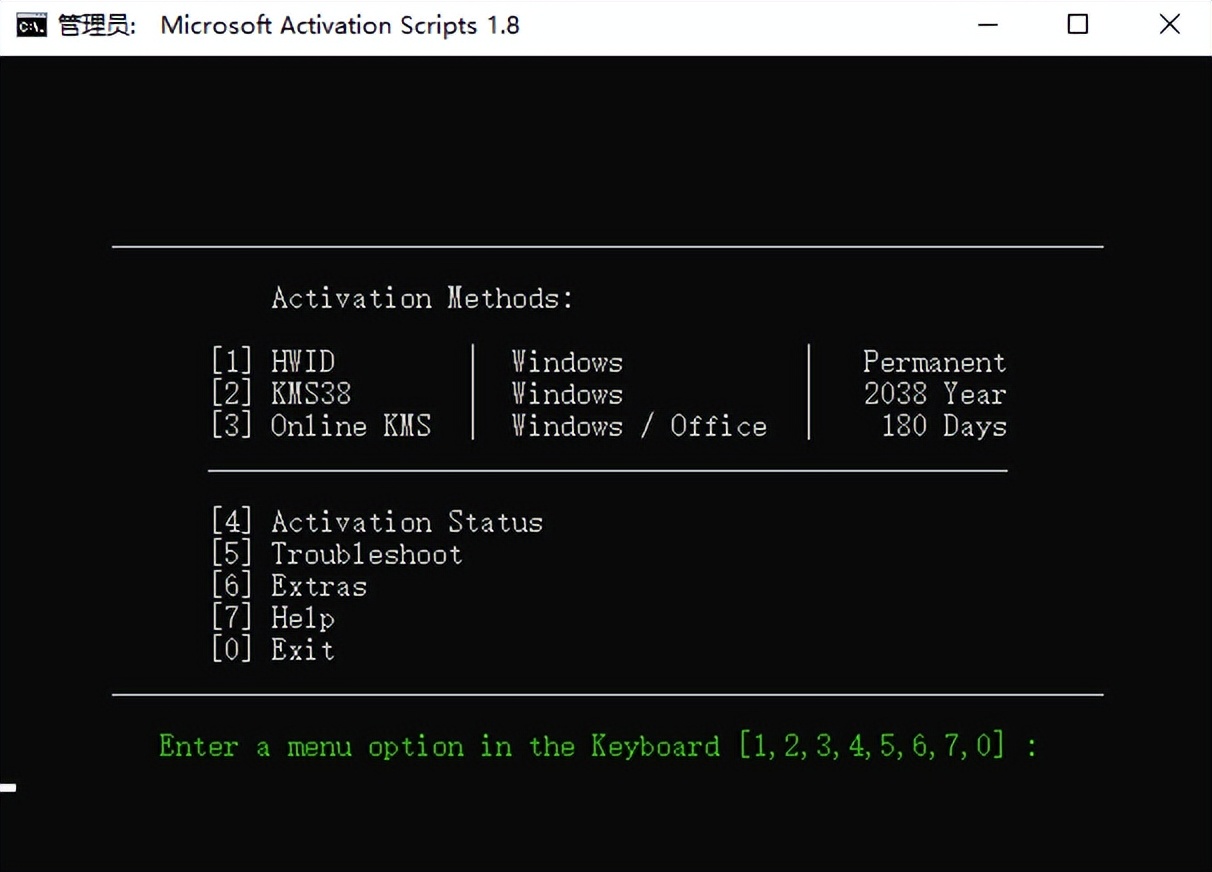Screen dimensions: 1212x872
Task: Open the Help option
Action: (x=302, y=618)
